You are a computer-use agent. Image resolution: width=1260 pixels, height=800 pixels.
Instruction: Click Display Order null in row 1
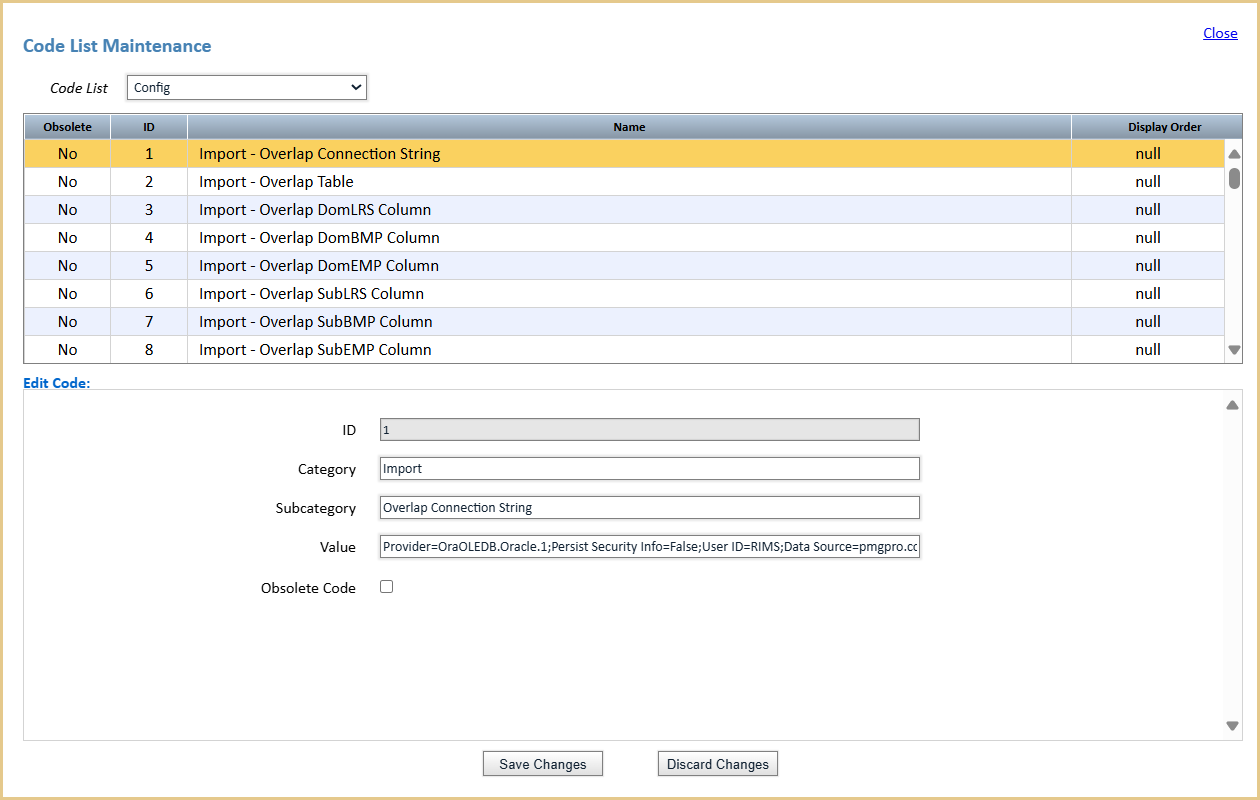[x=1148, y=154]
